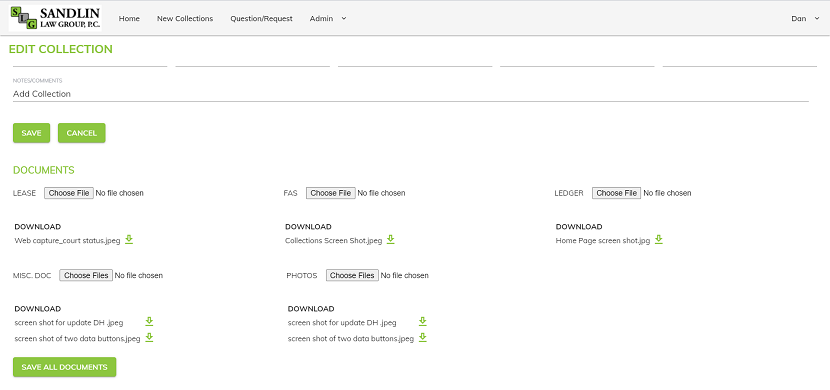The image size is (830, 390).
Task: Open the New Collections page
Action: (x=185, y=19)
